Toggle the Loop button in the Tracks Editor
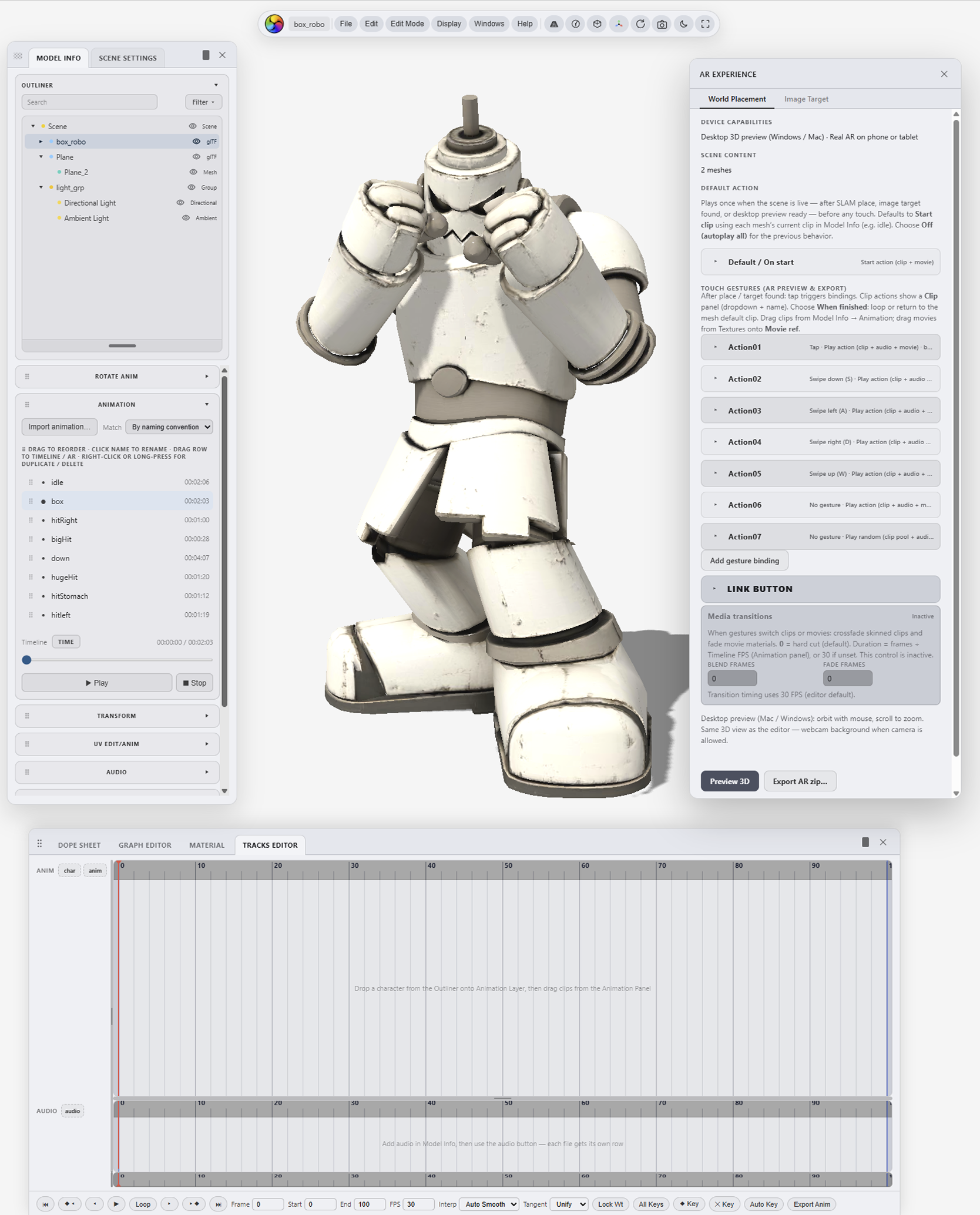The image size is (980, 1215). tap(143, 1204)
